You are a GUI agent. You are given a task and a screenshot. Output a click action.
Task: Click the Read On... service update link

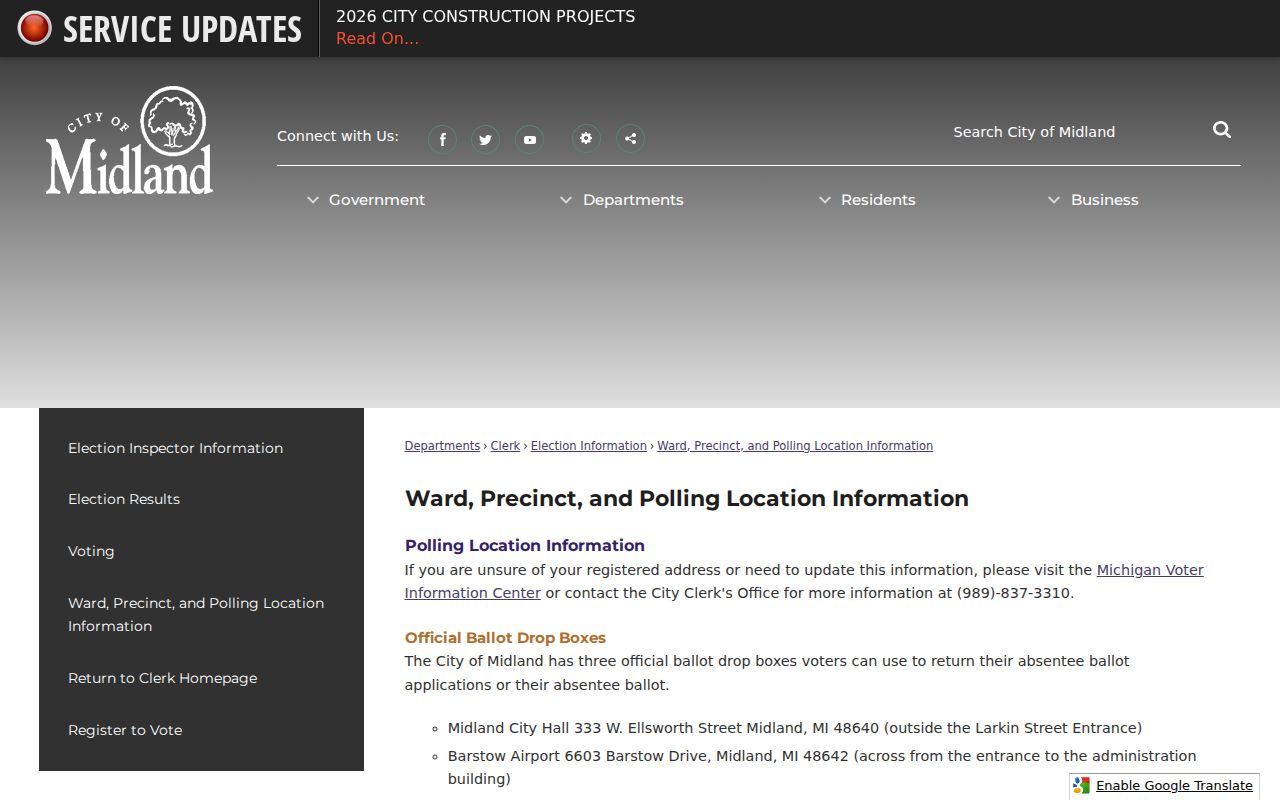pos(377,39)
